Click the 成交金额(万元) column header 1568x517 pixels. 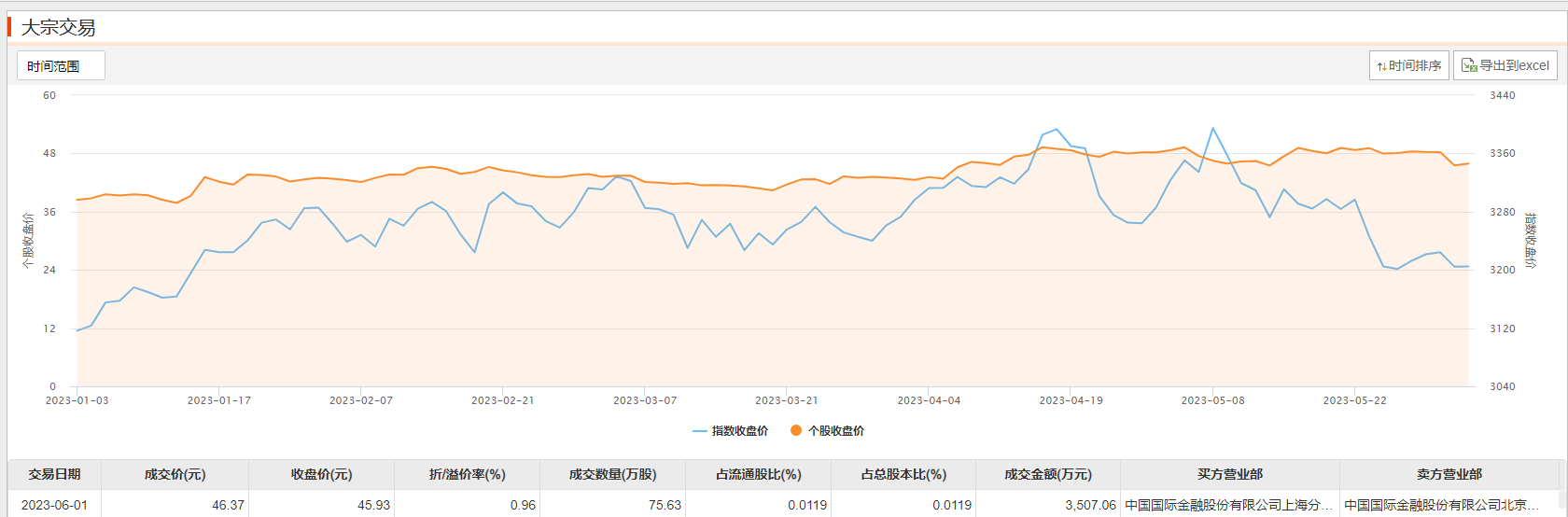(x=1047, y=474)
